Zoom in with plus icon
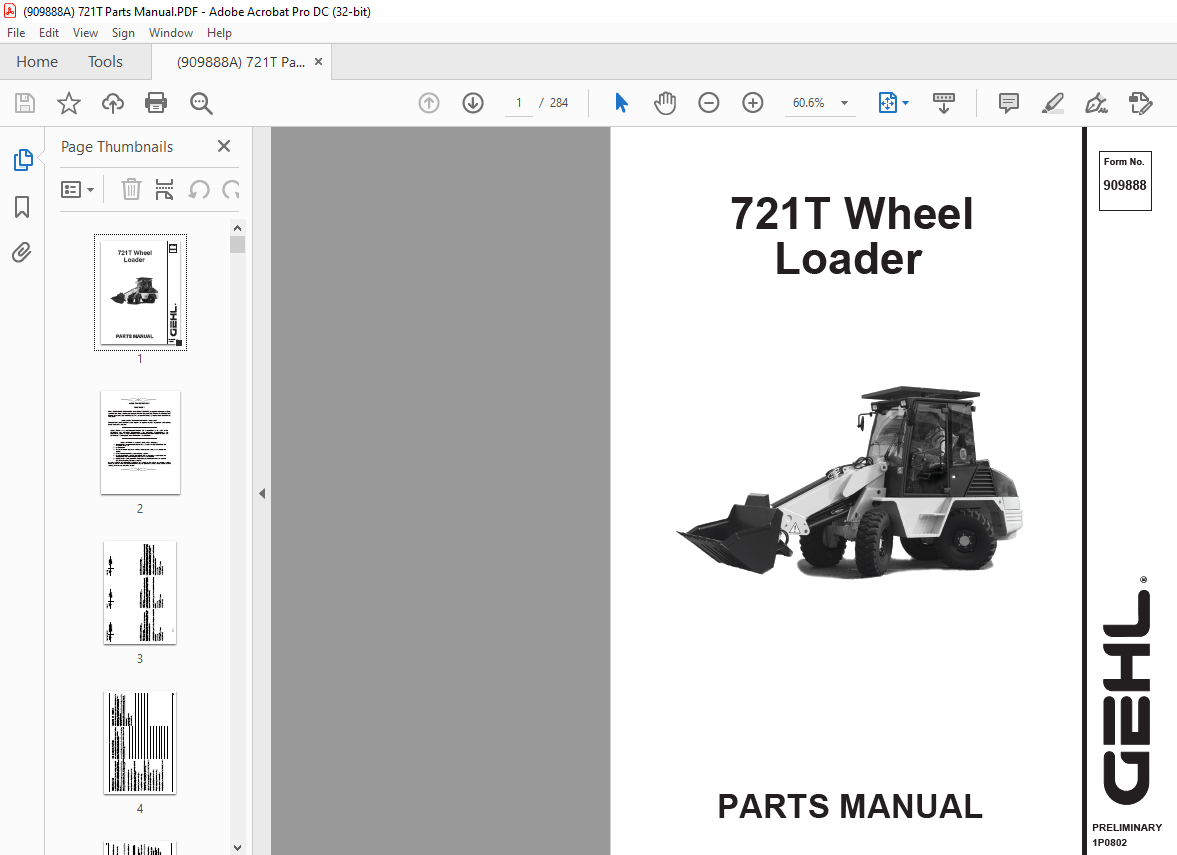This screenshot has height=855, width=1177. 752,103
